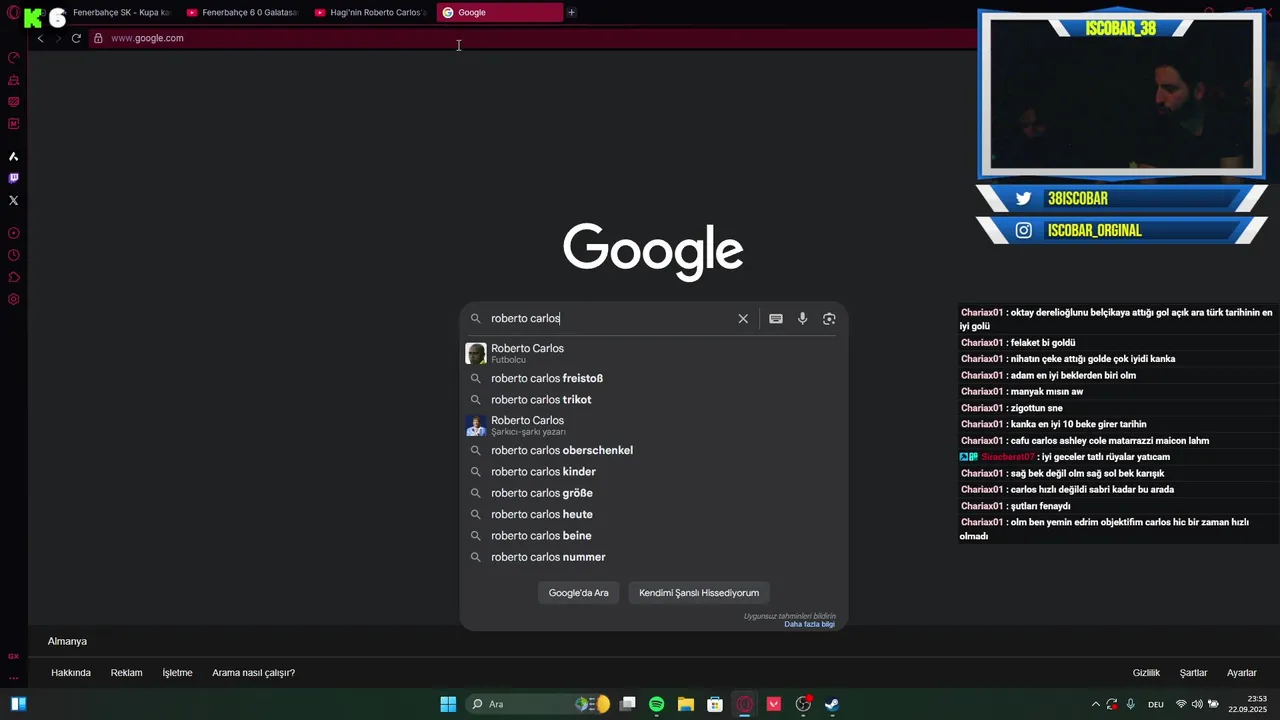Screen dimensions: 1280x720
Task: Open Task View on the taskbar
Action: 628,704
